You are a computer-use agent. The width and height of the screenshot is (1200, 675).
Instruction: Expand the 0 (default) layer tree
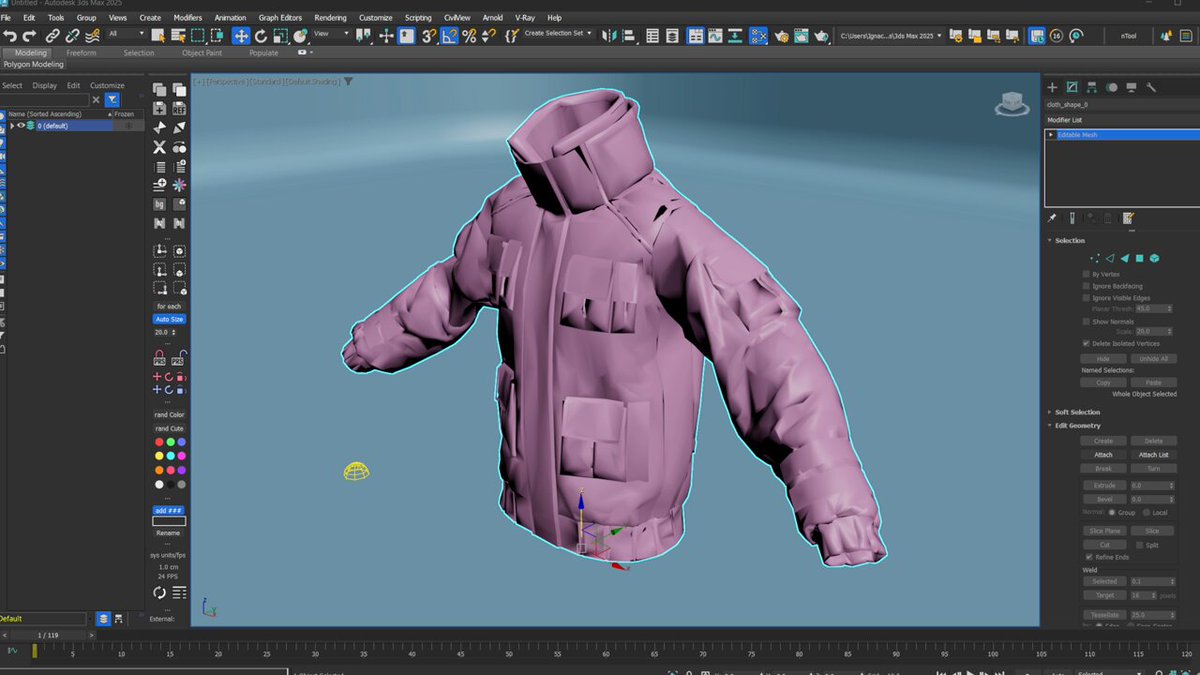coord(12,126)
